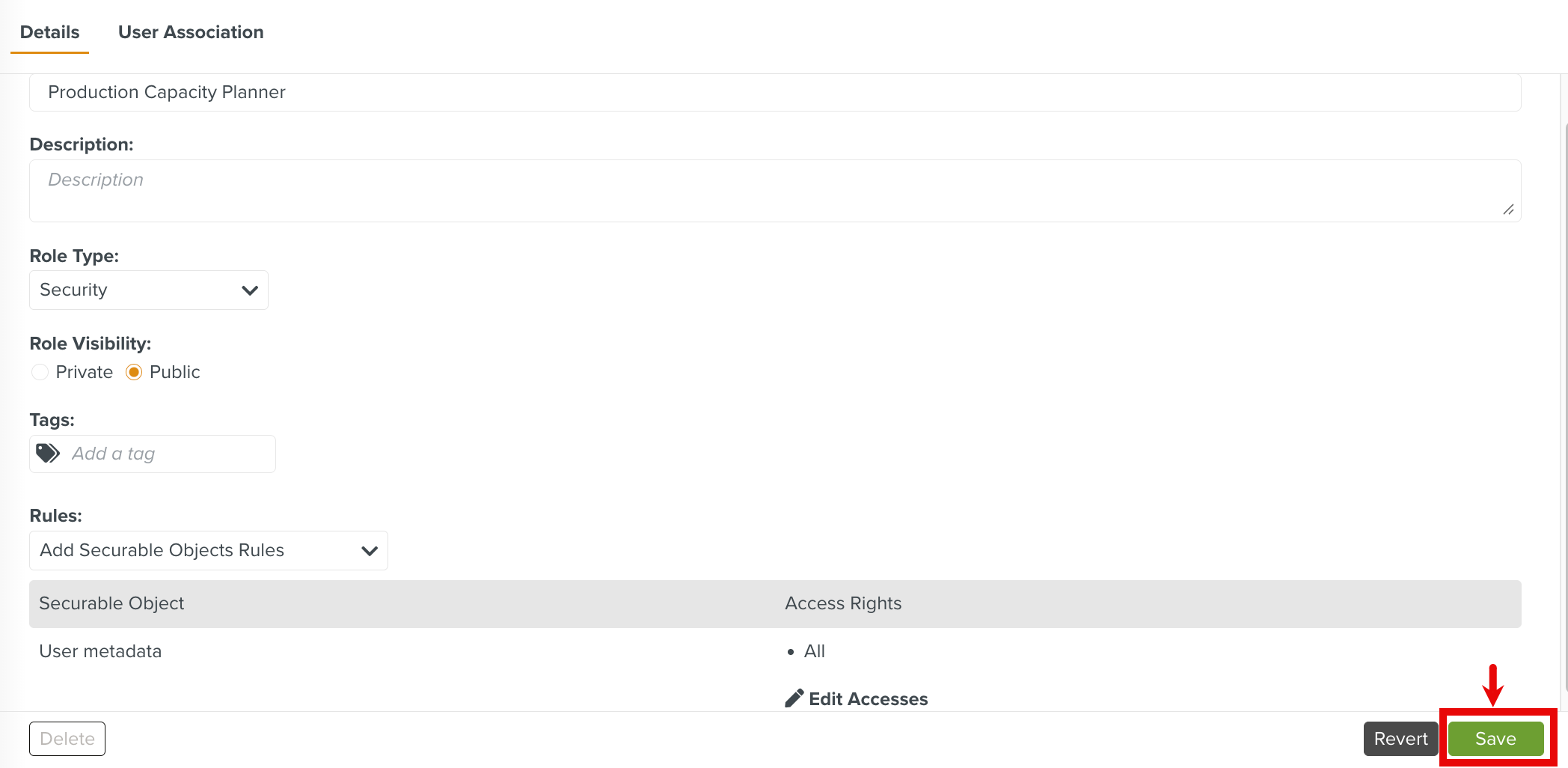Click the Production Capacity Planner name field

coord(774,92)
